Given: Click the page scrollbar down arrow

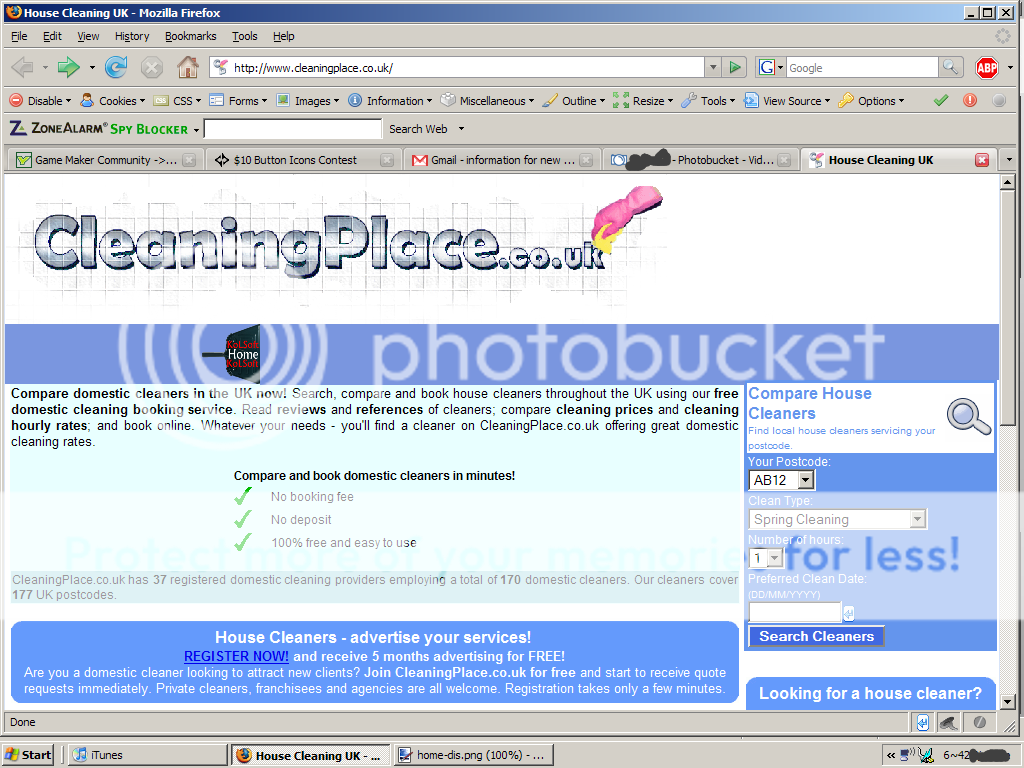Looking at the screenshot, I should tap(1007, 702).
